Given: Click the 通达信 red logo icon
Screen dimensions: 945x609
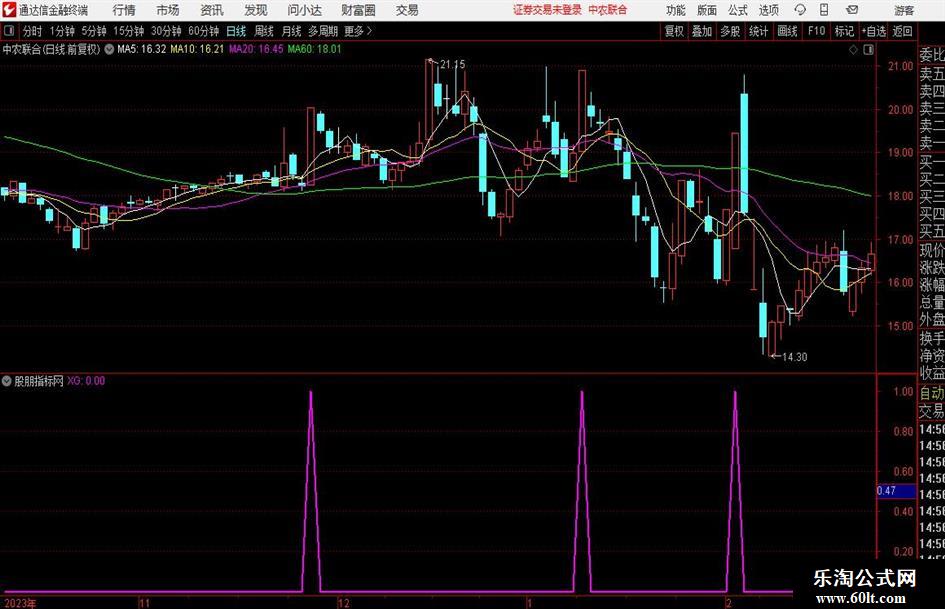Looking at the screenshot, I should [9, 10].
